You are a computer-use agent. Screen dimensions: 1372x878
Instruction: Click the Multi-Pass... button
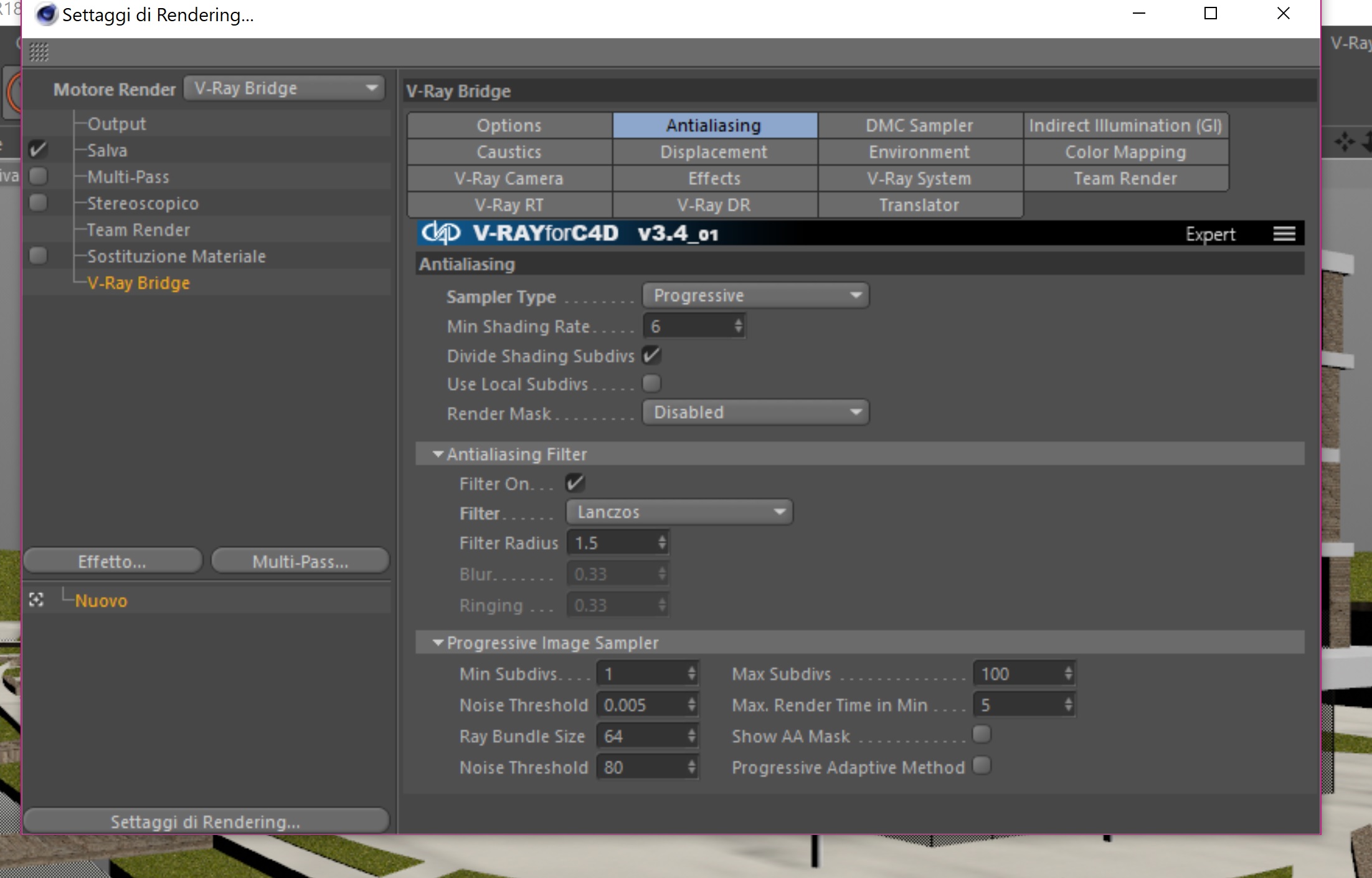(x=300, y=561)
